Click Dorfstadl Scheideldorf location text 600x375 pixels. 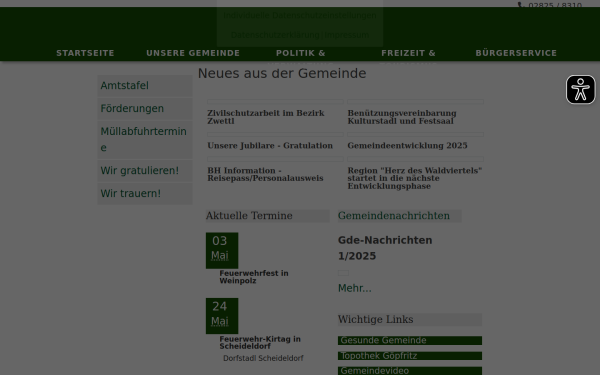pyautogui.click(x=263, y=359)
